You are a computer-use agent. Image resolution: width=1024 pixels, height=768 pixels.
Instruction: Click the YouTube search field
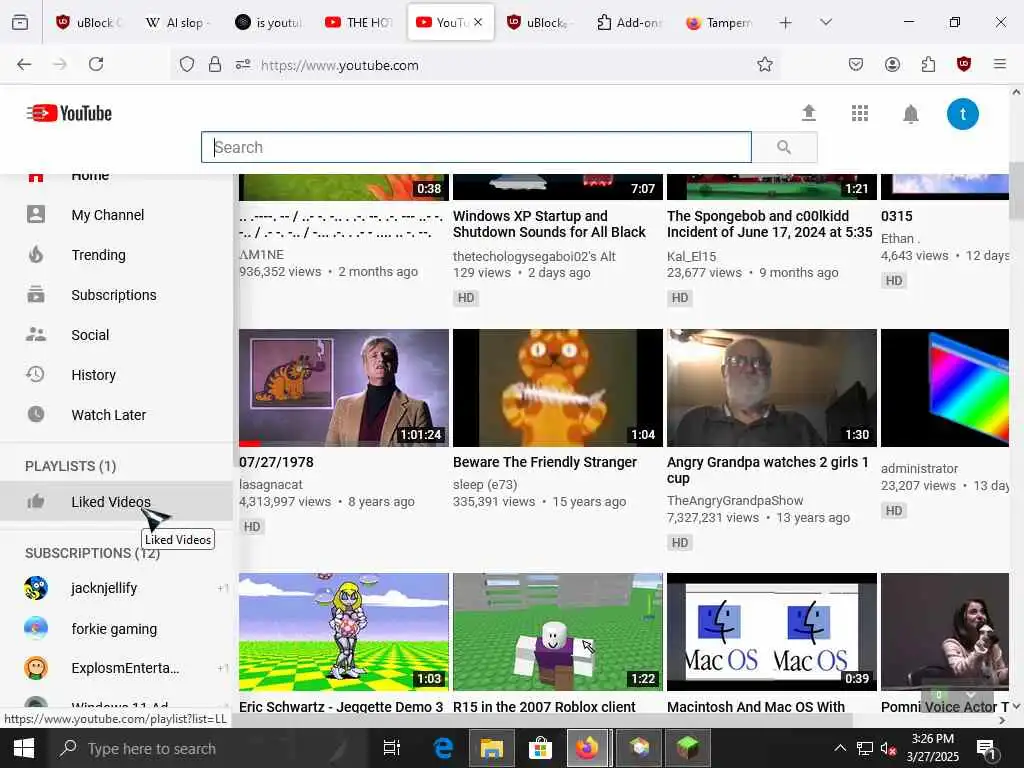[477, 147]
